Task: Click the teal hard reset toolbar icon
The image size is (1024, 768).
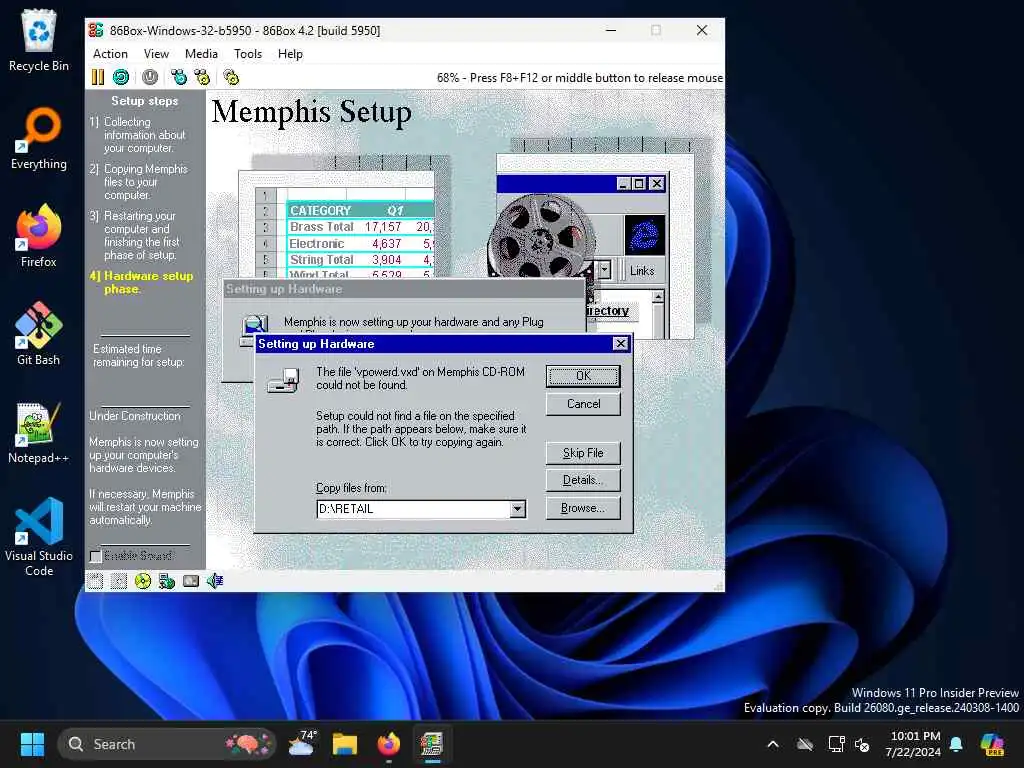Action: point(121,77)
